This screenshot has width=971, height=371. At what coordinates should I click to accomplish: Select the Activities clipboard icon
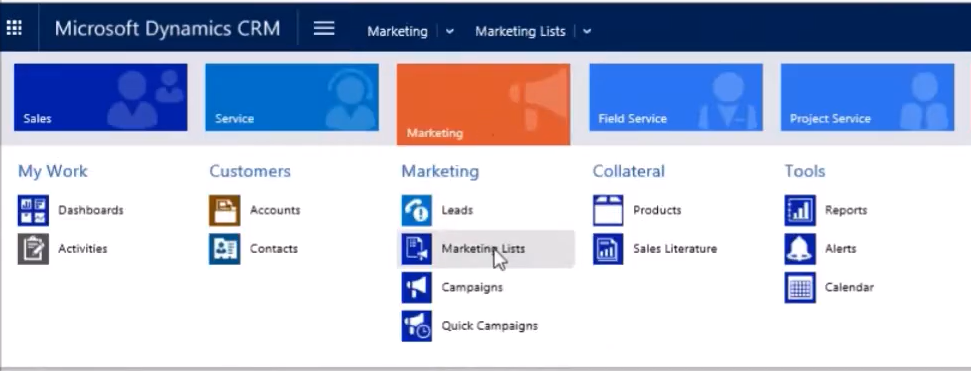tap(33, 249)
